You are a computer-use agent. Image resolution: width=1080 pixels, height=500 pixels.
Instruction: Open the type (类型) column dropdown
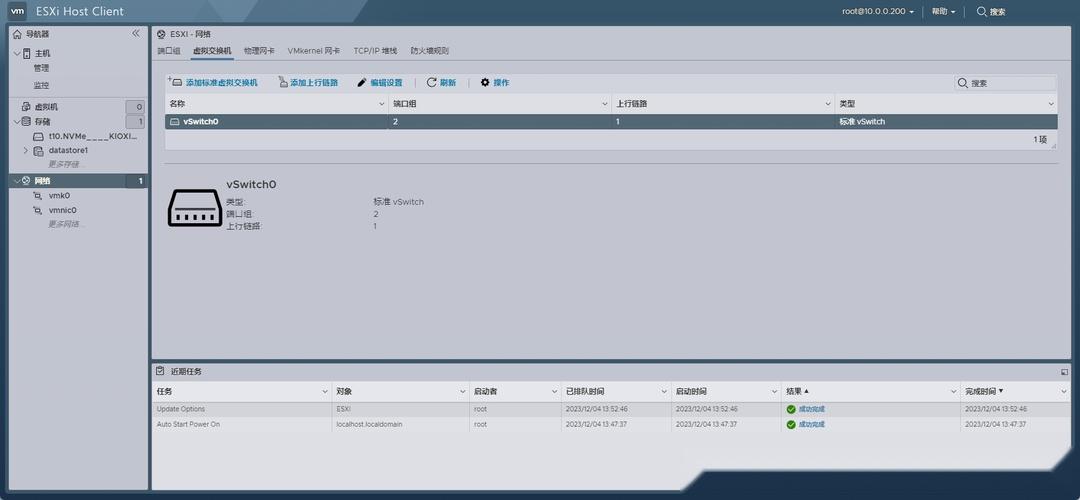1051,104
